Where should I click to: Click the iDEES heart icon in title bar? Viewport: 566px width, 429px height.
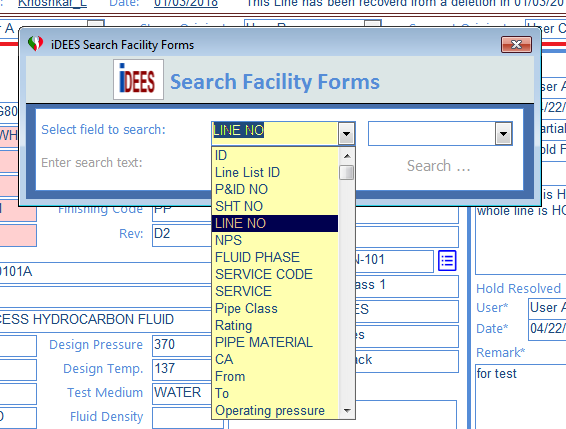35,44
